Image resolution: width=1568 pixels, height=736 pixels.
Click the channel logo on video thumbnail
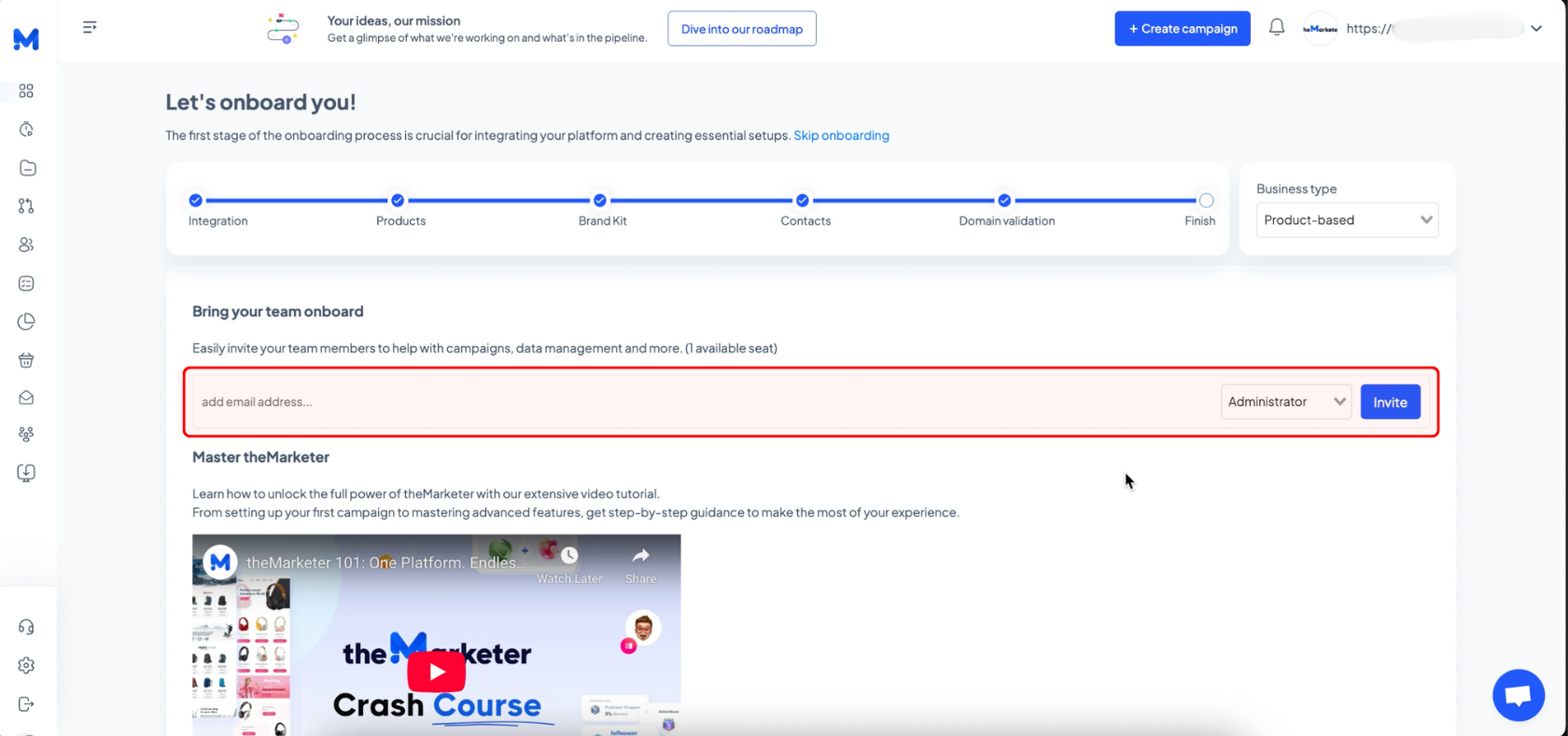click(220, 562)
